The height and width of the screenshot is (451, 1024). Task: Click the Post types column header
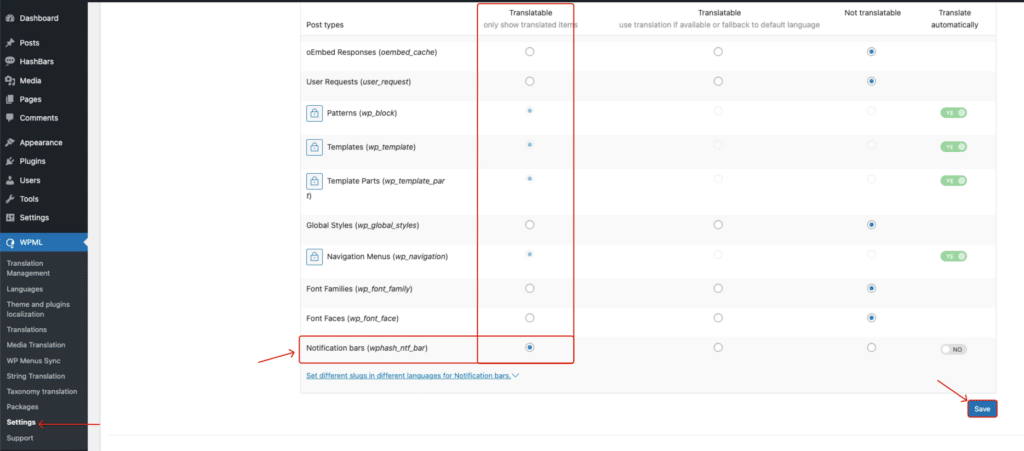[x=325, y=25]
